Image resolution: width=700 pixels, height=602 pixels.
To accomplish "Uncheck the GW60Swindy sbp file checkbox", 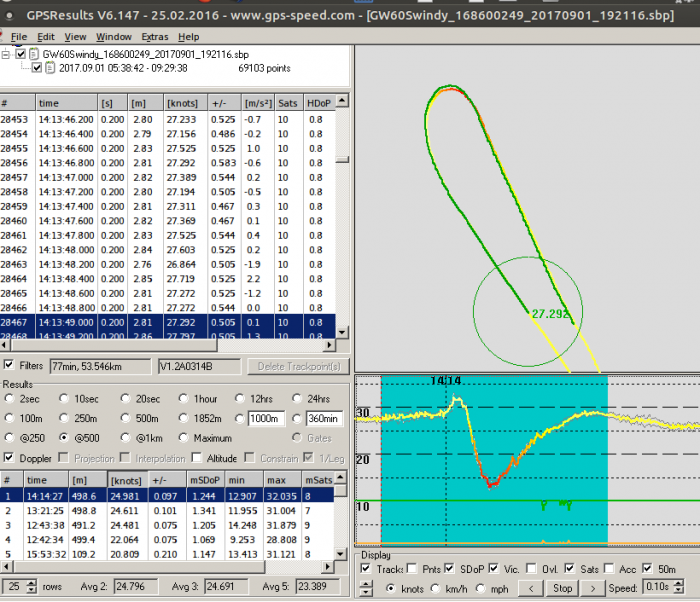I will [21, 54].
